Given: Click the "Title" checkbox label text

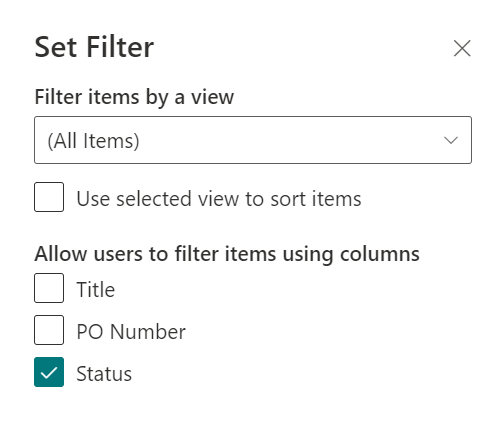Looking at the screenshot, I should point(96,289).
